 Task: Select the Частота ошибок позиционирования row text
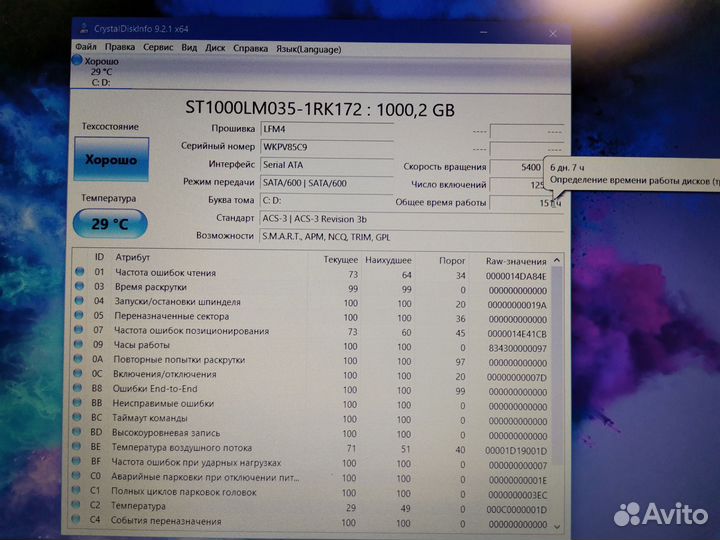191,331
